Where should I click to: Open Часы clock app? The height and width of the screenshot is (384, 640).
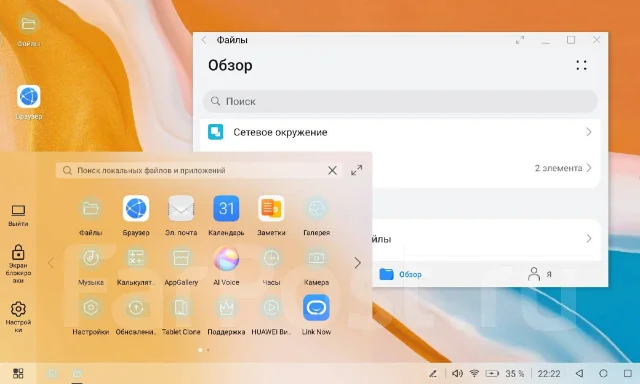271,258
